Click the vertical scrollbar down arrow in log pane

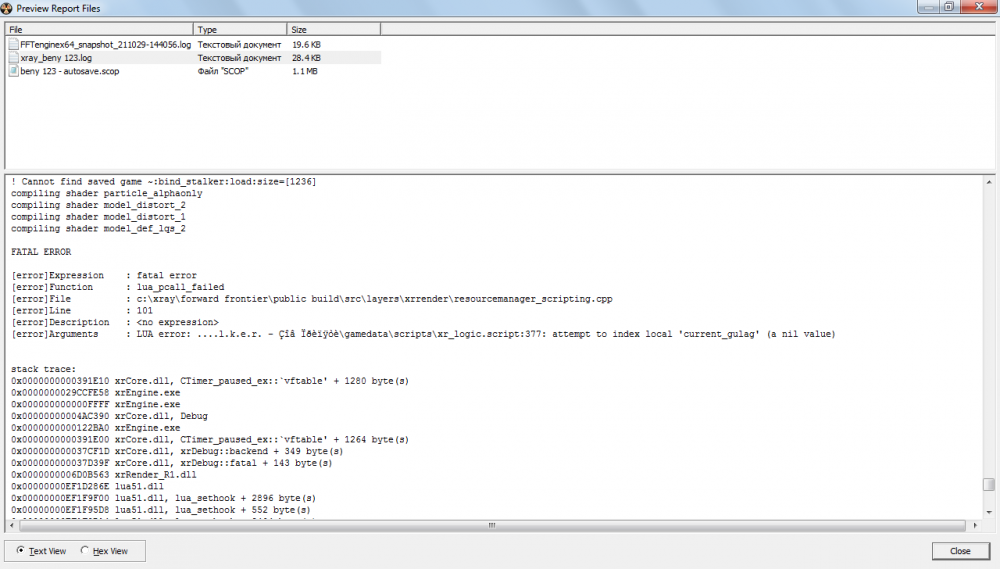(x=989, y=512)
